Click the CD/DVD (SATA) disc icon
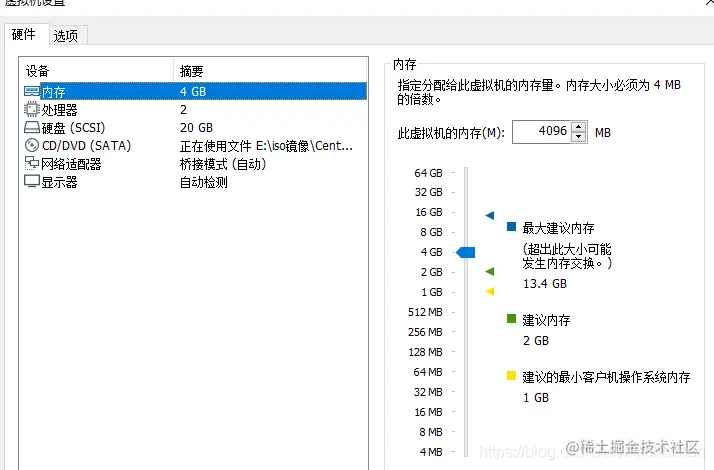Image resolution: width=714 pixels, height=470 pixels. click(x=32, y=146)
